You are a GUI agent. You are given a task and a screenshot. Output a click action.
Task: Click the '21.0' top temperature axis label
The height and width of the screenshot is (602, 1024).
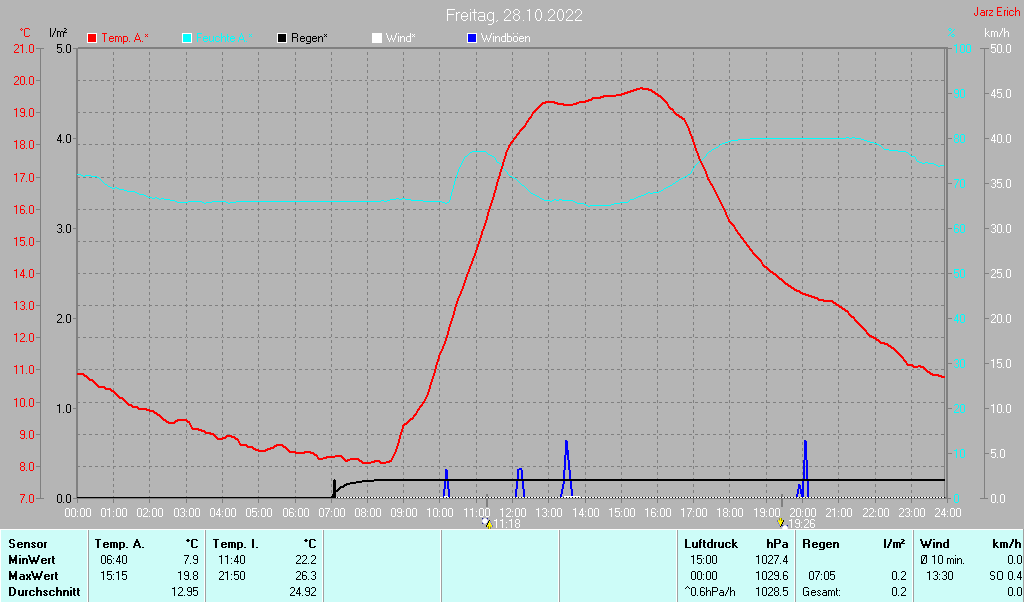[x=24, y=49]
